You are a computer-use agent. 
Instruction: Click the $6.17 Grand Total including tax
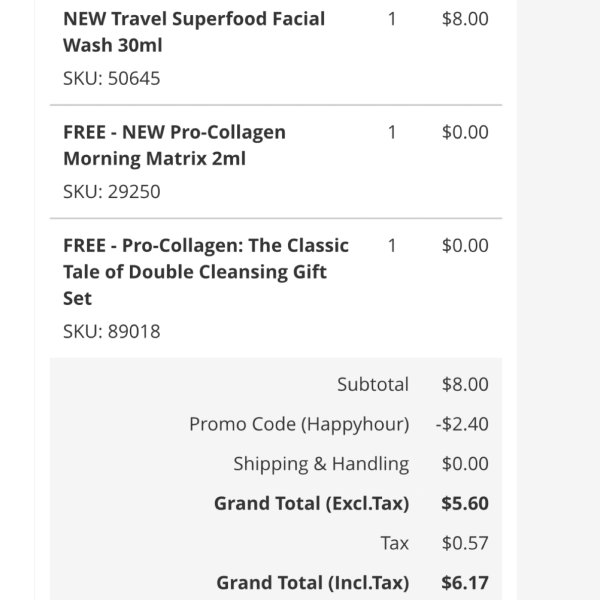click(x=465, y=583)
